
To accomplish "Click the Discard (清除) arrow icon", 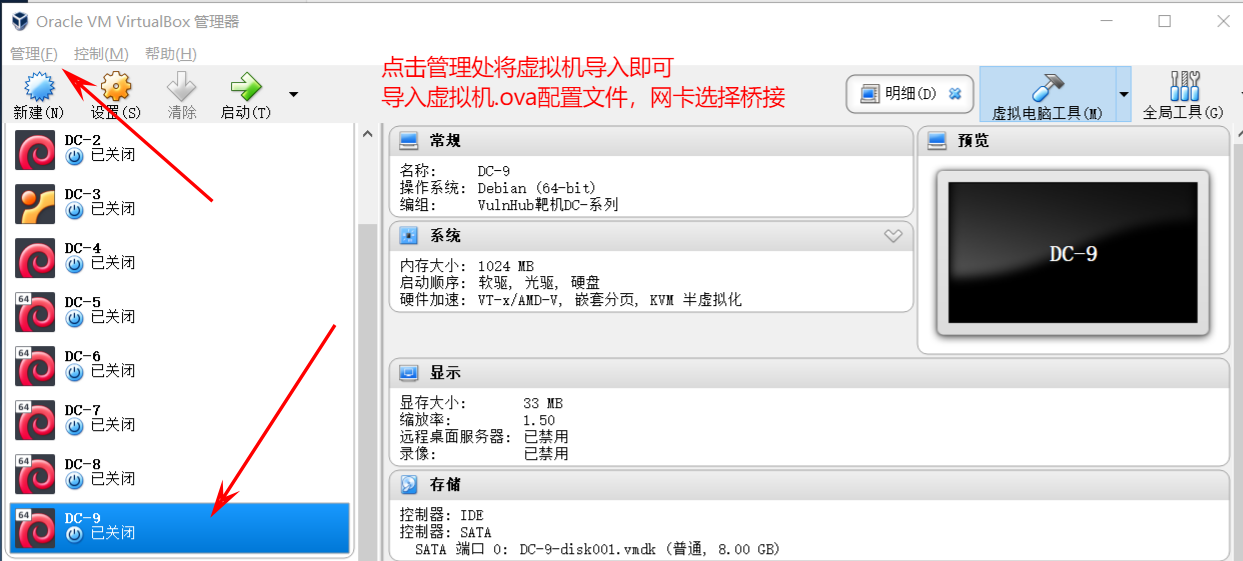I will (182, 88).
